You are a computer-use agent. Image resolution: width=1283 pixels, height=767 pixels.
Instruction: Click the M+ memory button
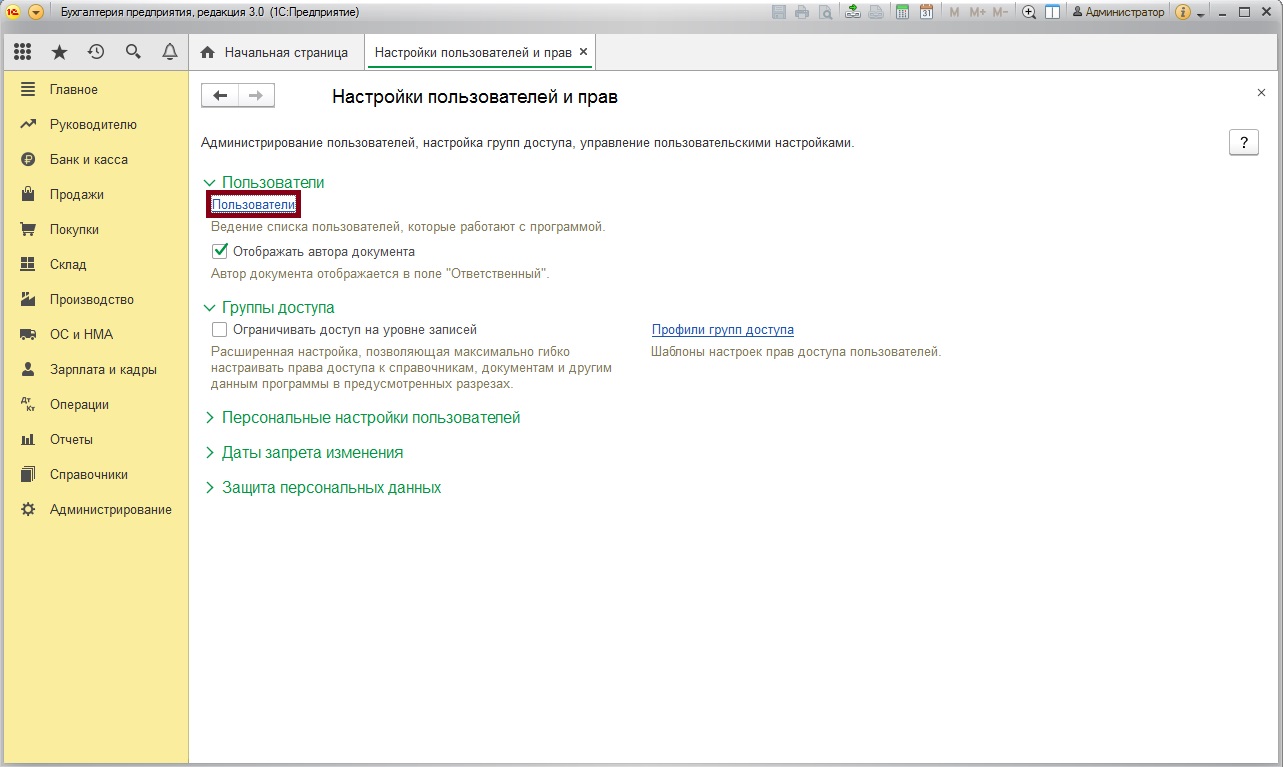click(x=976, y=12)
